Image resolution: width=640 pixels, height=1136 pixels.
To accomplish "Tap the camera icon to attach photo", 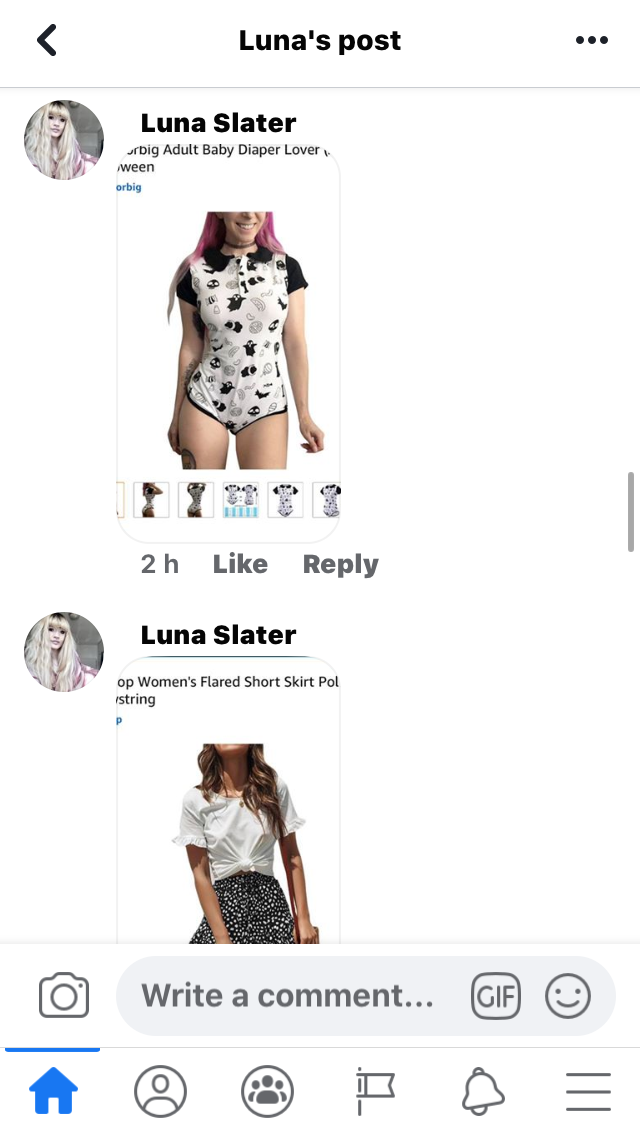I will 64,995.
